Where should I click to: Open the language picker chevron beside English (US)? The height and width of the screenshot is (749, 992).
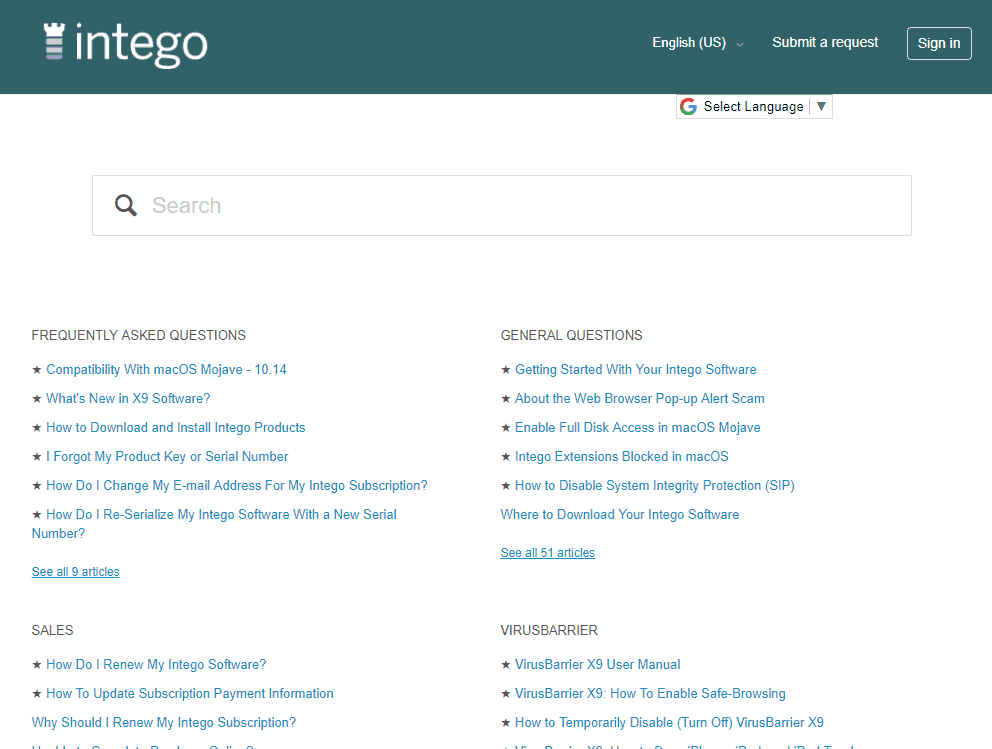[x=739, y=43]
